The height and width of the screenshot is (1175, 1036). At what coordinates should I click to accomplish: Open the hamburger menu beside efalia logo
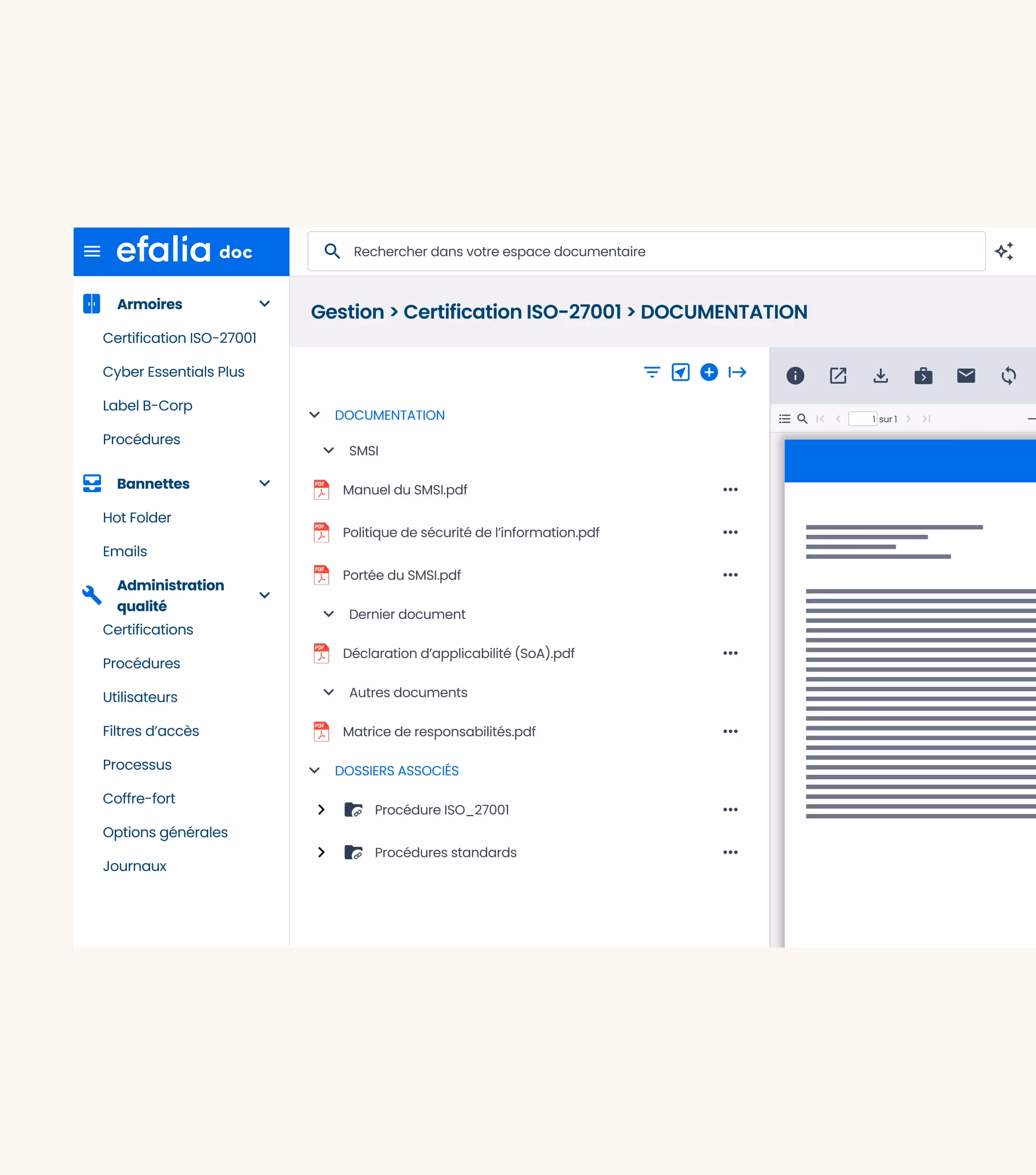(x=92, y=252)
